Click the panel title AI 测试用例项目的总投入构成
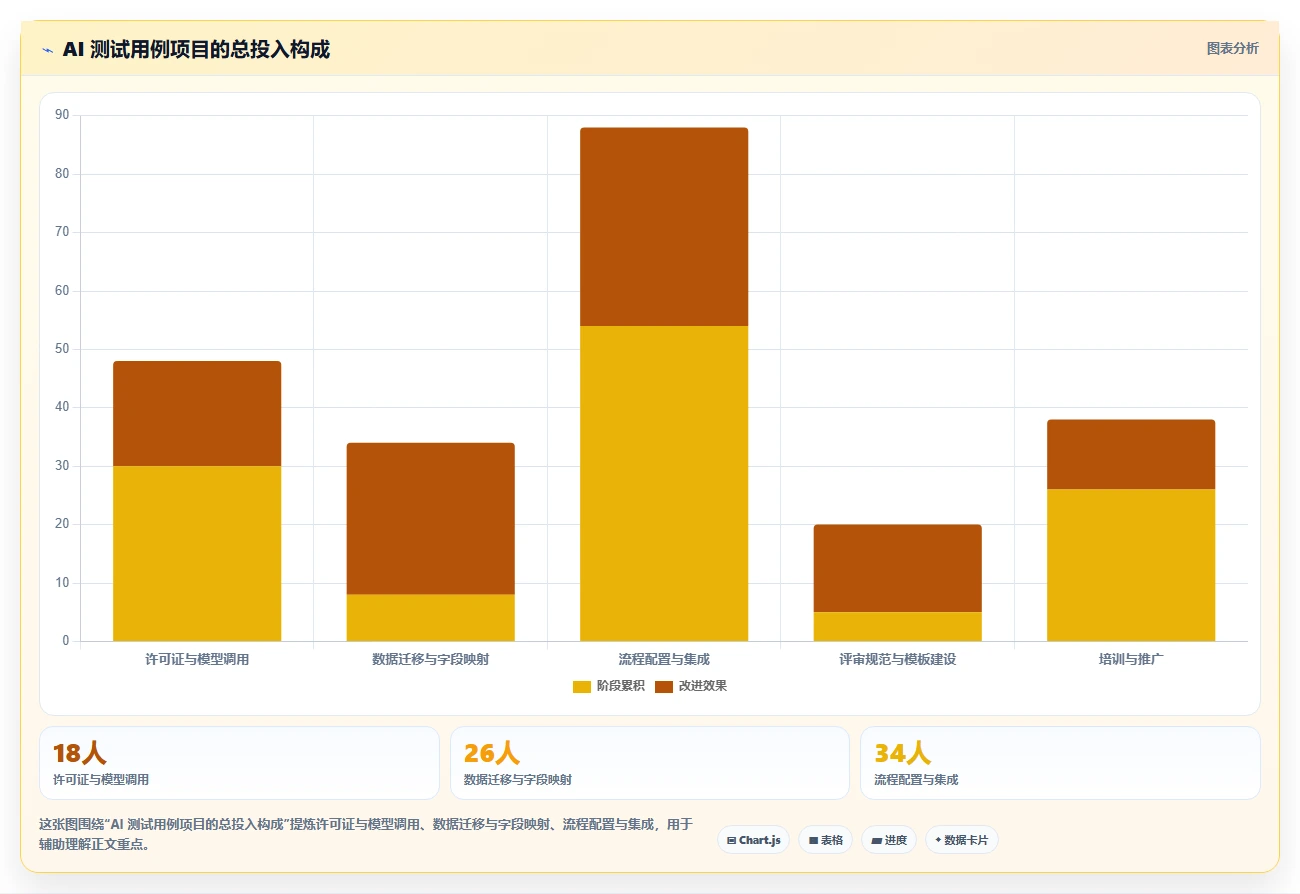 pyautogui.click(x=196, y=49)
